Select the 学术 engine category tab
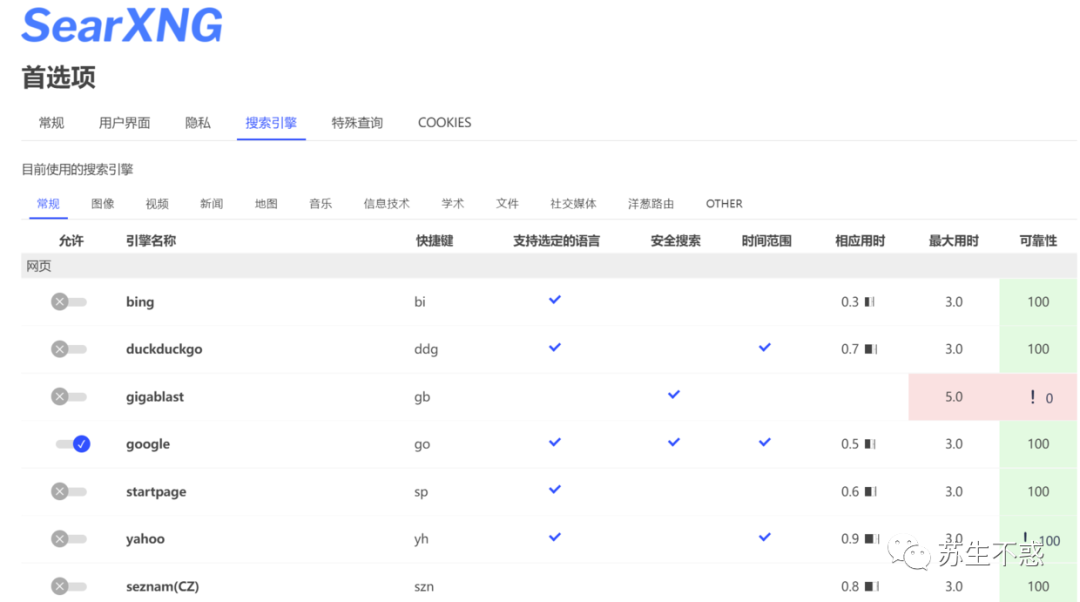 (453, 204)
